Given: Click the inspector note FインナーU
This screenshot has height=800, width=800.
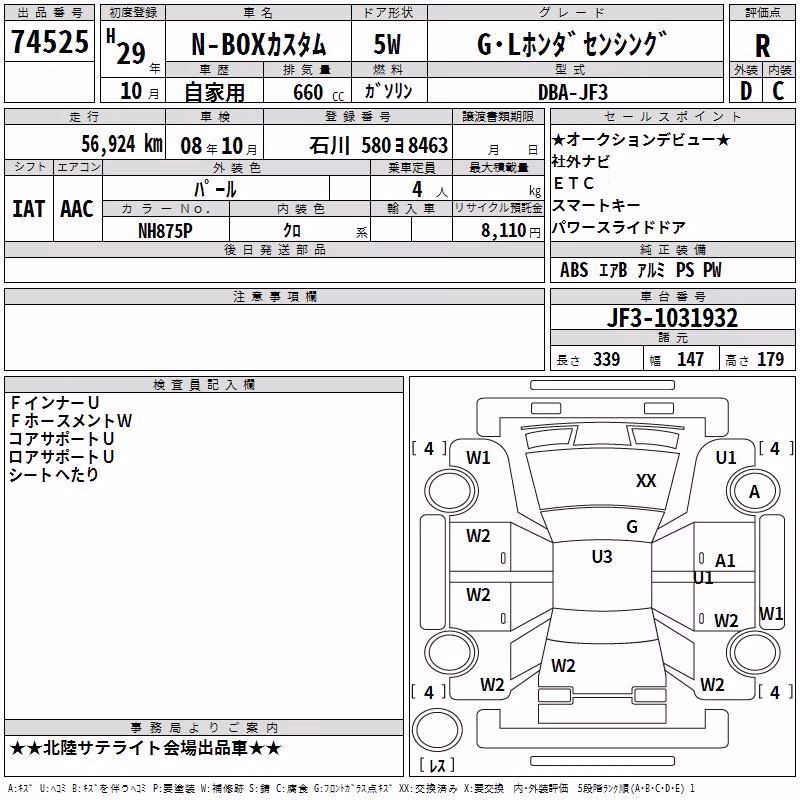Looking at the screenshot, I should click(x=54, y=403).
